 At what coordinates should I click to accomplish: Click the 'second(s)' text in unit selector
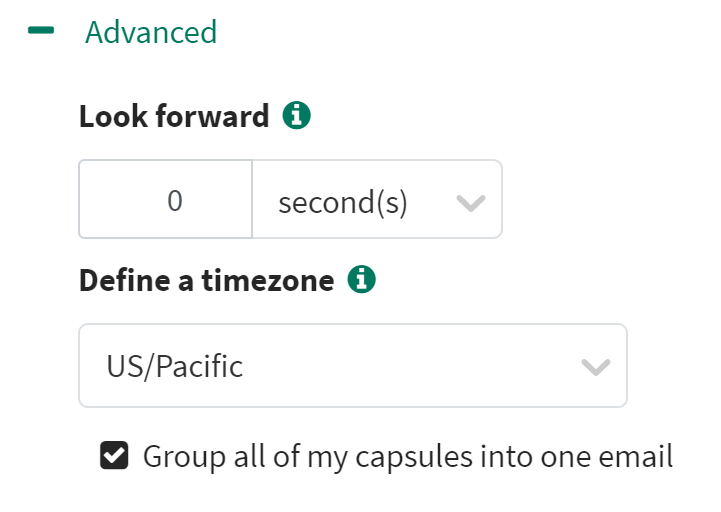point(343,203)
